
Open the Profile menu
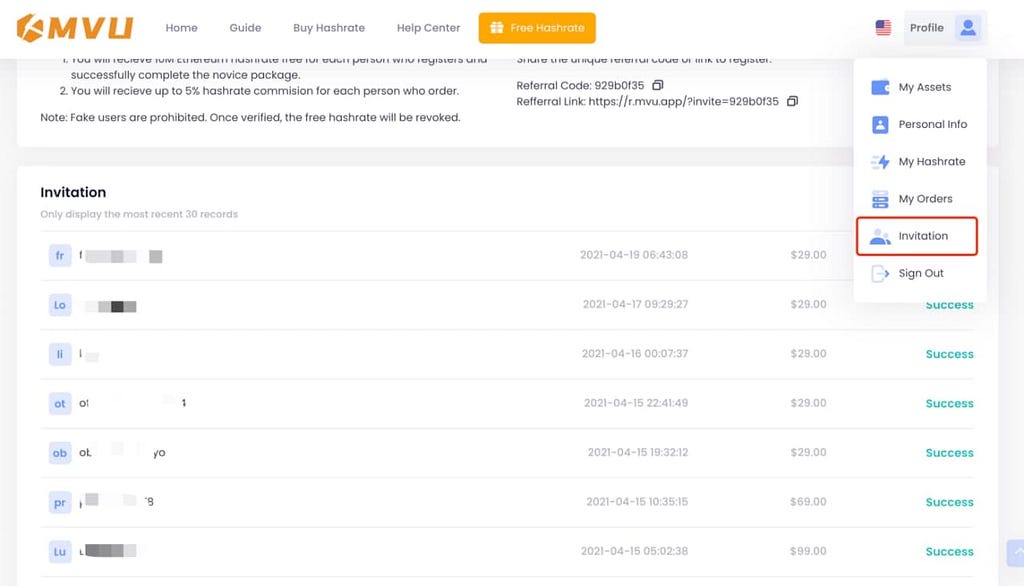[944, 27]
